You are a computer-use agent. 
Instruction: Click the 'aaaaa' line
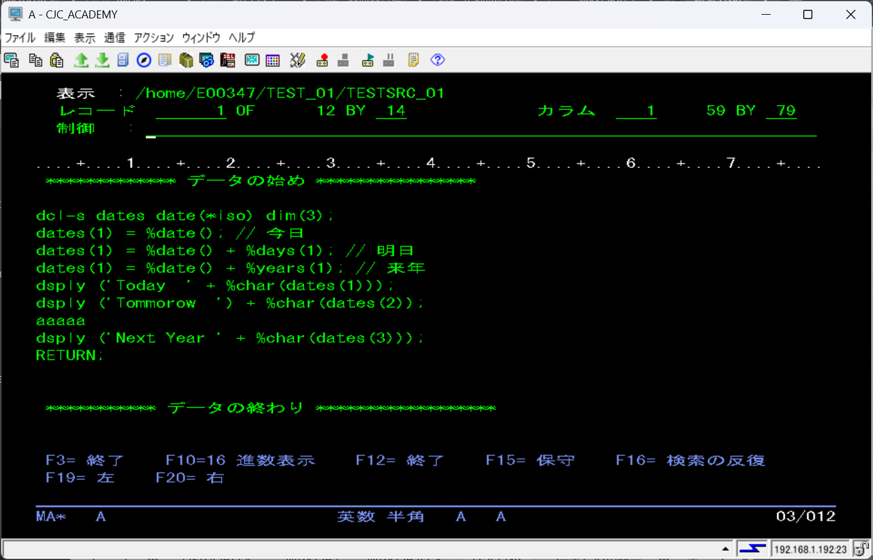tap(61, 321)
